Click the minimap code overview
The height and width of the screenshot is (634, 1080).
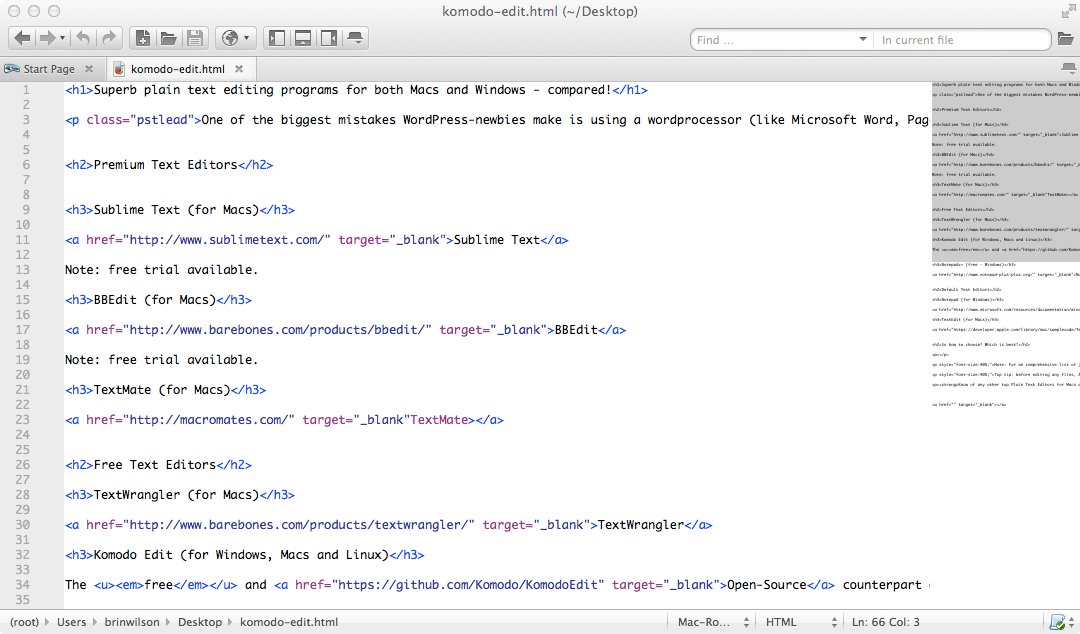click(x=1006, y=245)
